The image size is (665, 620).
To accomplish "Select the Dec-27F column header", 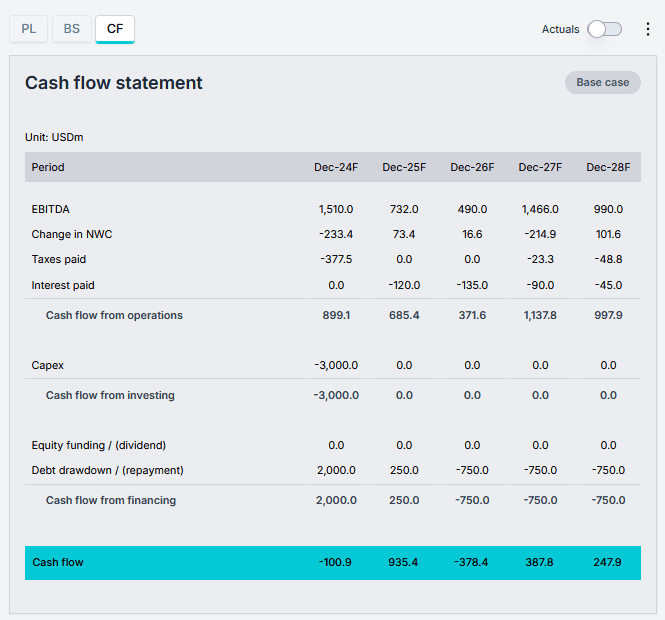I will 540,167.
